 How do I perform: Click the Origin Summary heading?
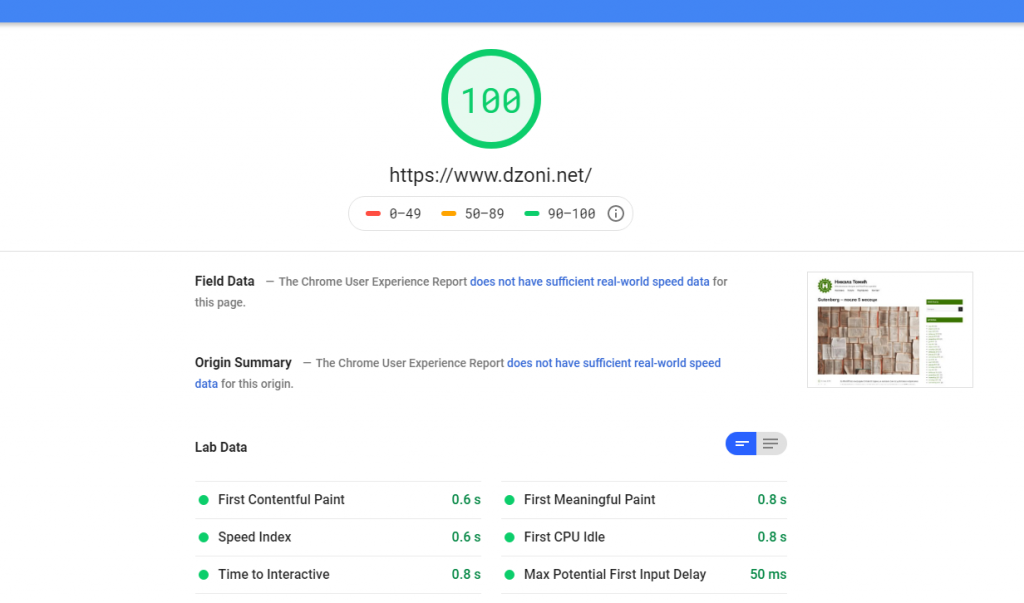click(243, 363)
